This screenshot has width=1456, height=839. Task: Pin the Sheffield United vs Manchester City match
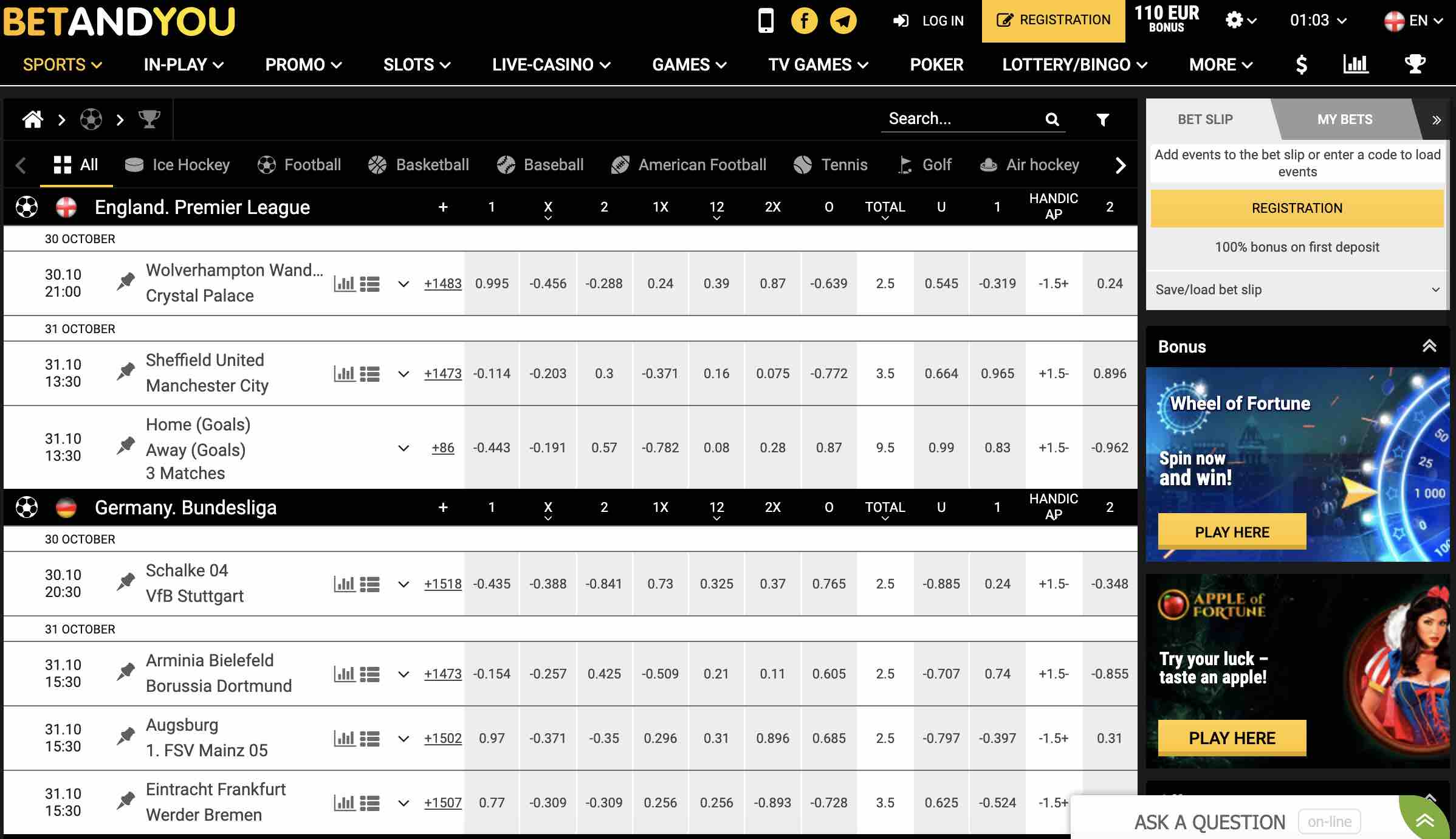click(x=126, y=371)
